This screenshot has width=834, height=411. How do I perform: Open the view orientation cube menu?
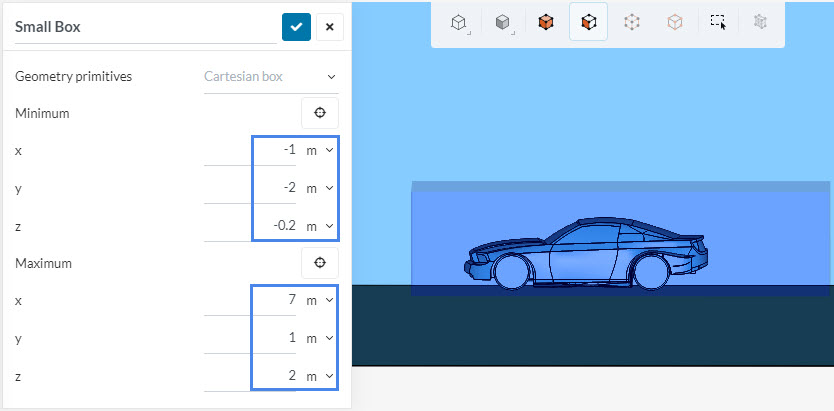pyautogui.click(x=459, y=22)
